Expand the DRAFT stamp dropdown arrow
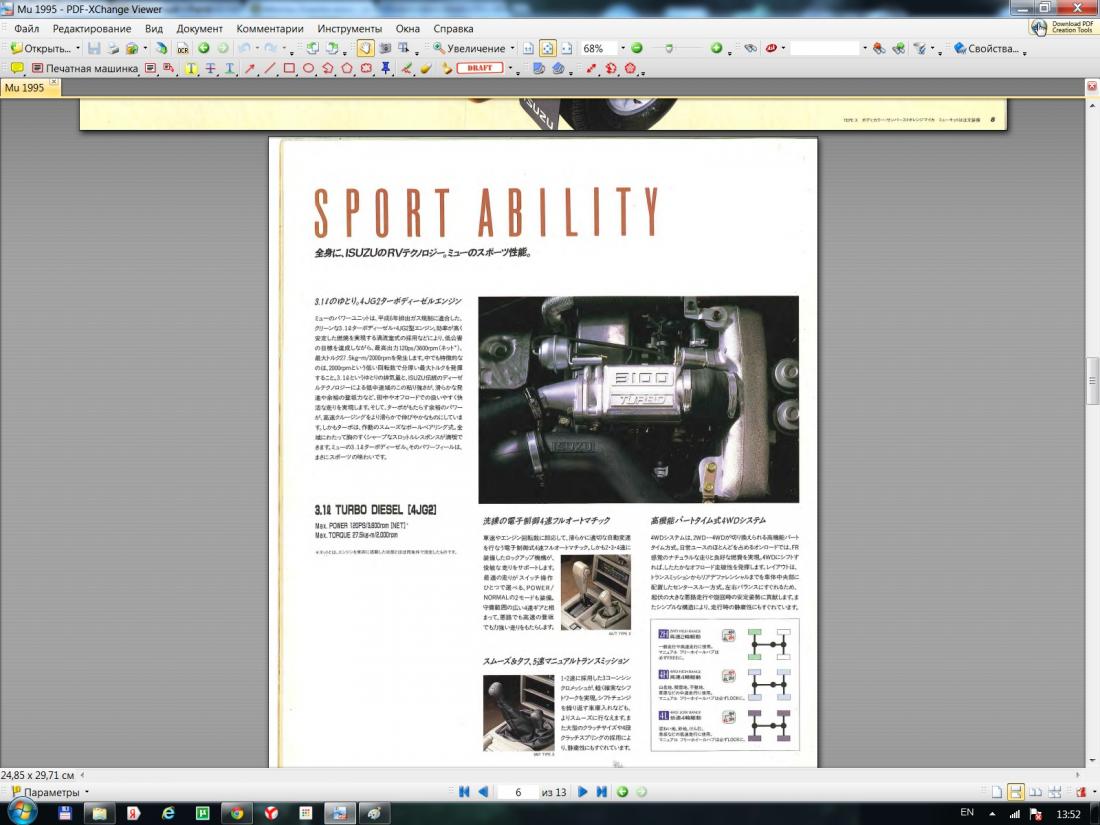The height and width of the screenshot is (825, 1100). coord(510,68)
